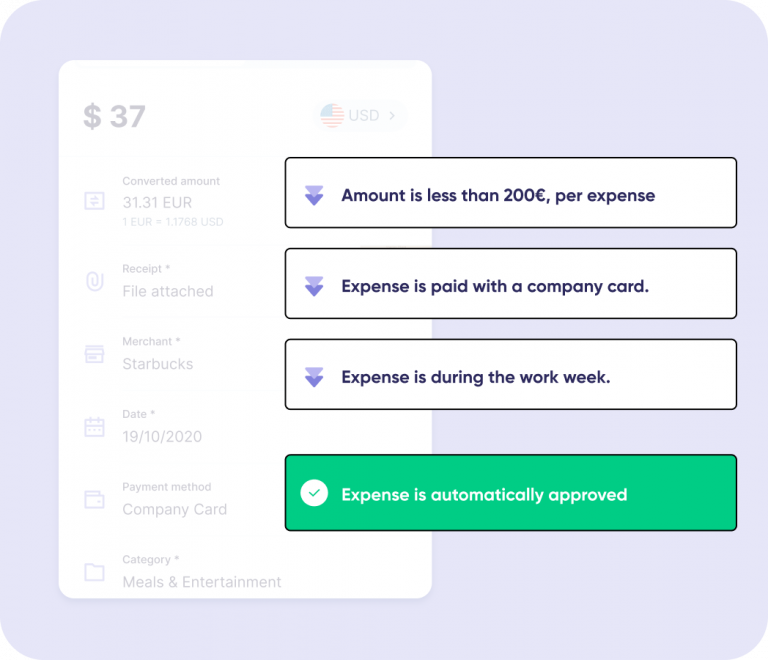Click the merchant storefront icon
This screenshot has height=660, width=768.
(94, 354)
